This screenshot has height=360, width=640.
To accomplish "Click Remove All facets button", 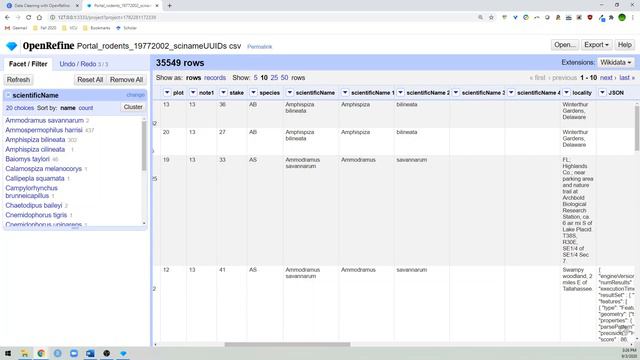I will (126, 80).
